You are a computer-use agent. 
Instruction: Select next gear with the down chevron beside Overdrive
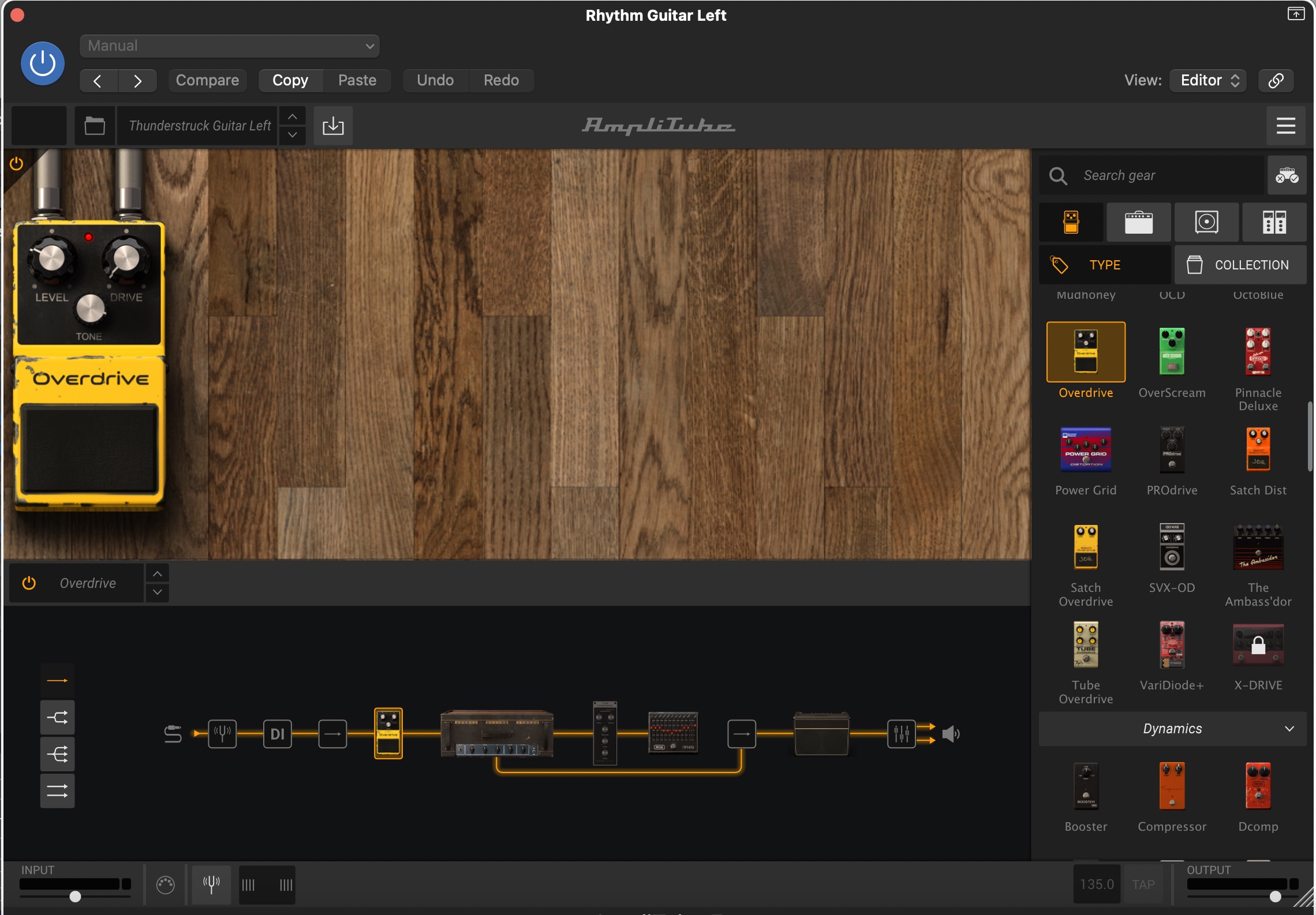click(x=157, y=592)
